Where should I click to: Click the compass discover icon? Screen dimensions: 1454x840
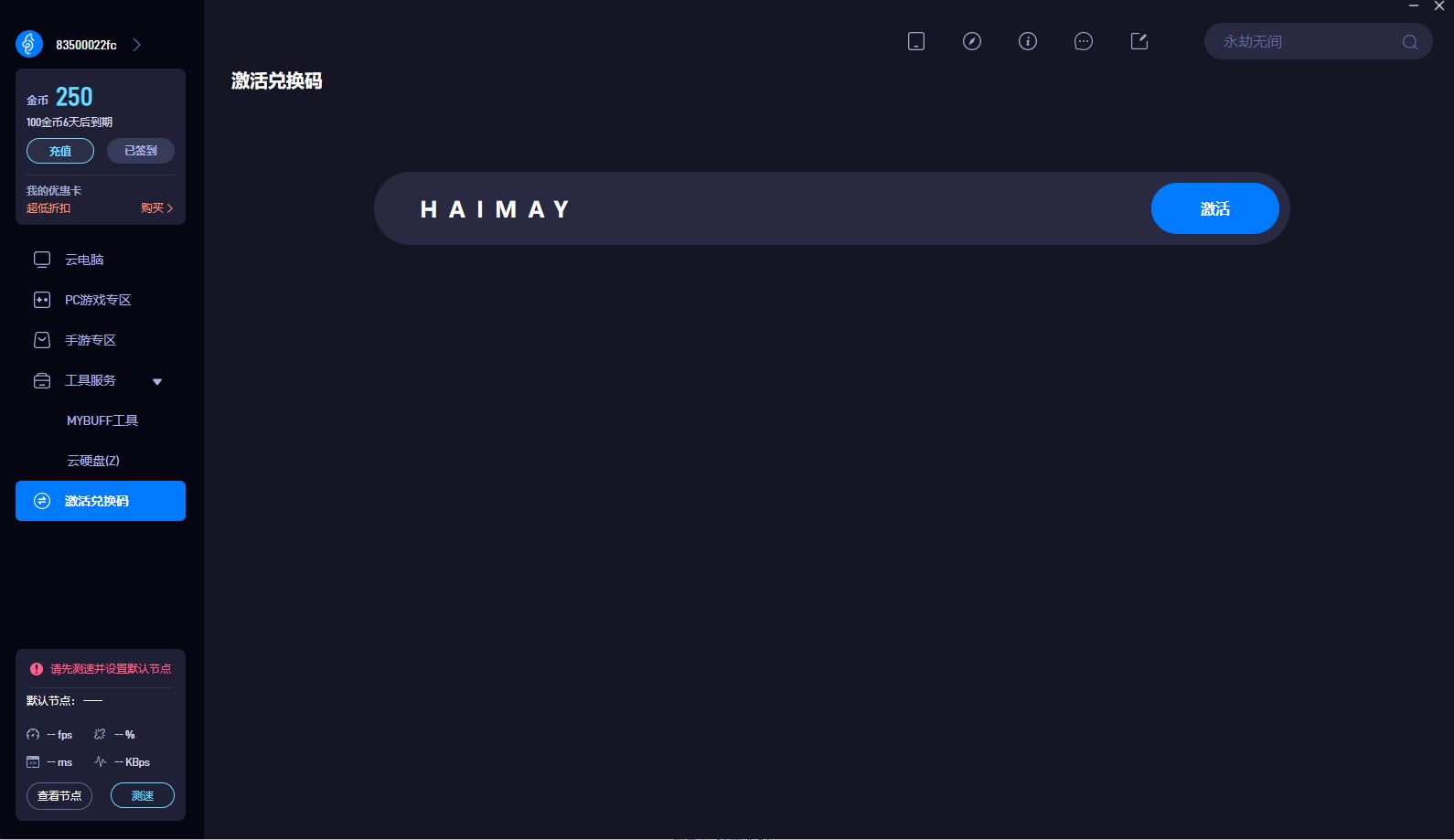(972, 41)
